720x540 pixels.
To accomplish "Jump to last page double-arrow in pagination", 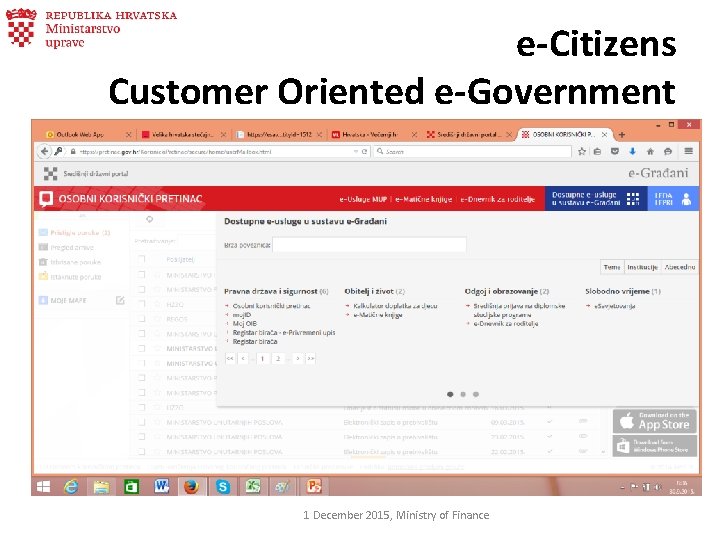I will point(311,358).
